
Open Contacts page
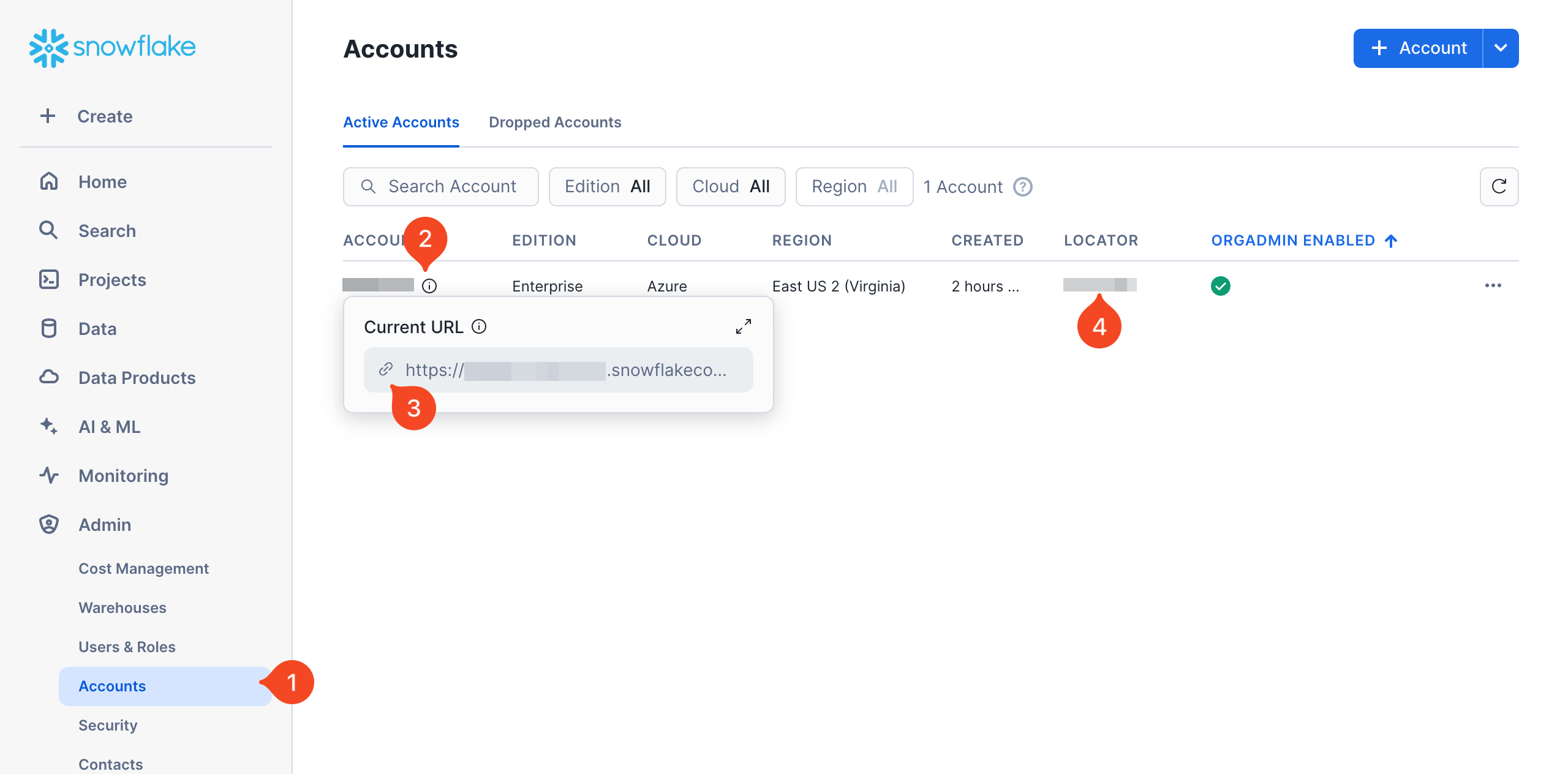[x=110, y=764]
